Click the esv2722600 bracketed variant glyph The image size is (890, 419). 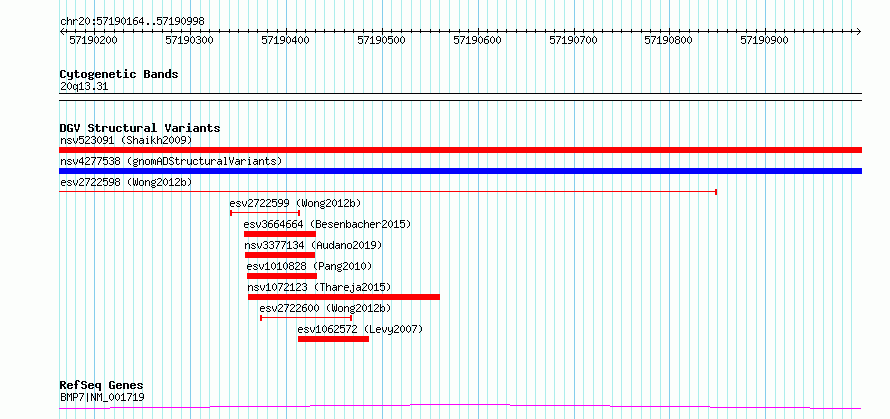pos(306,318)
